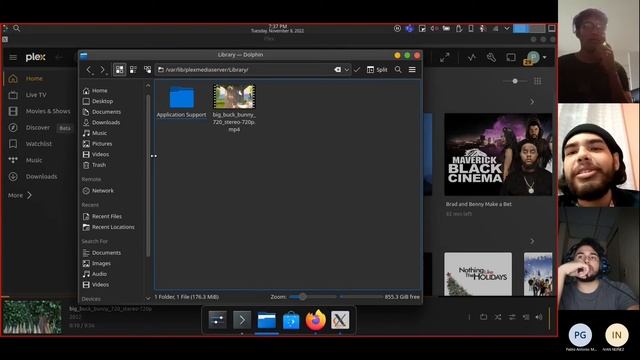
Task: Open Nothing Like the Holidays poster
Action: pyautogui.click(x=478, y=274)
